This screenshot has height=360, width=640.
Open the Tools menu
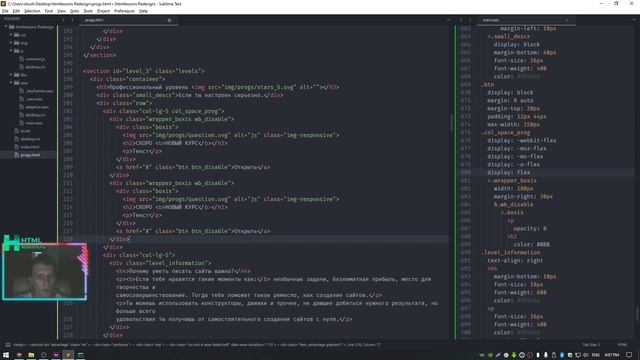click(x=88, y=11)
